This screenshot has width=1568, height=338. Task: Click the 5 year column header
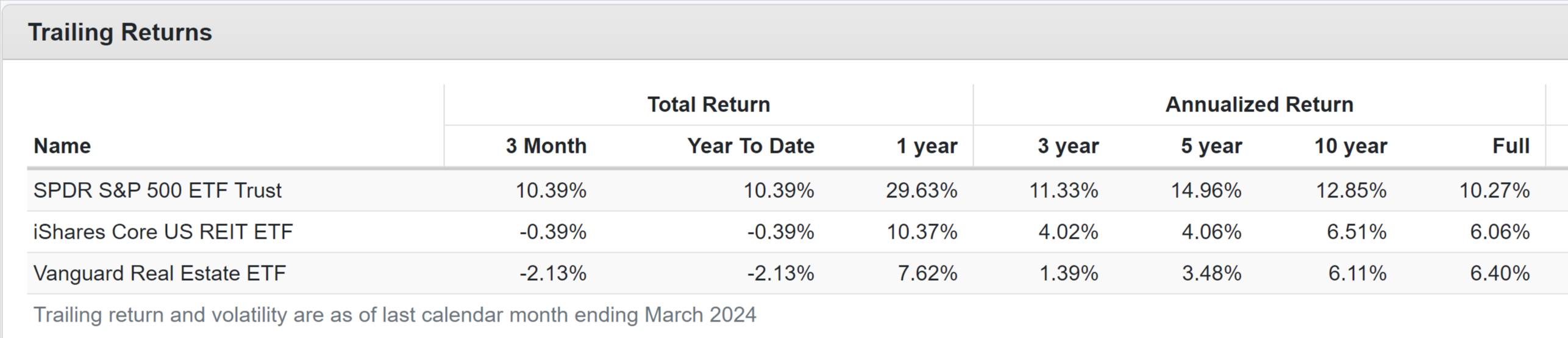tap(1211, 146)
